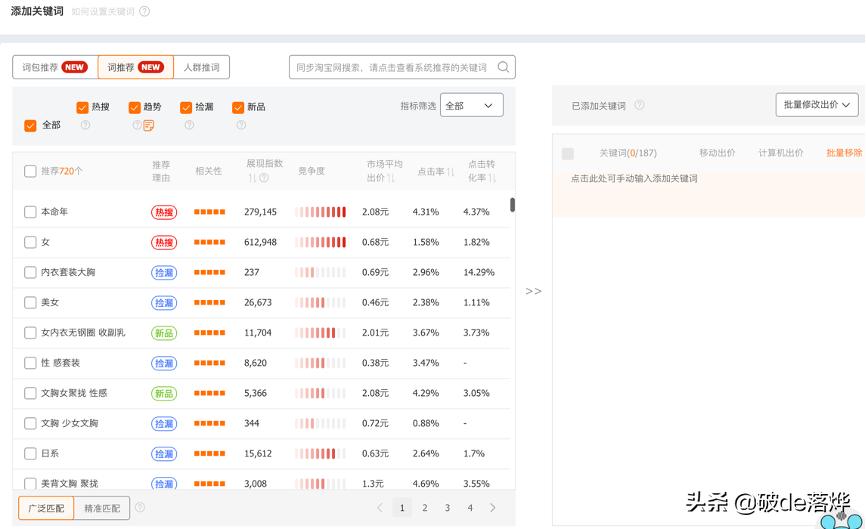This screenshot has width=866, height=529.
Task: Check the 性 感套装 keyword row
Action: pyautogui.click(x=30, y=363)
